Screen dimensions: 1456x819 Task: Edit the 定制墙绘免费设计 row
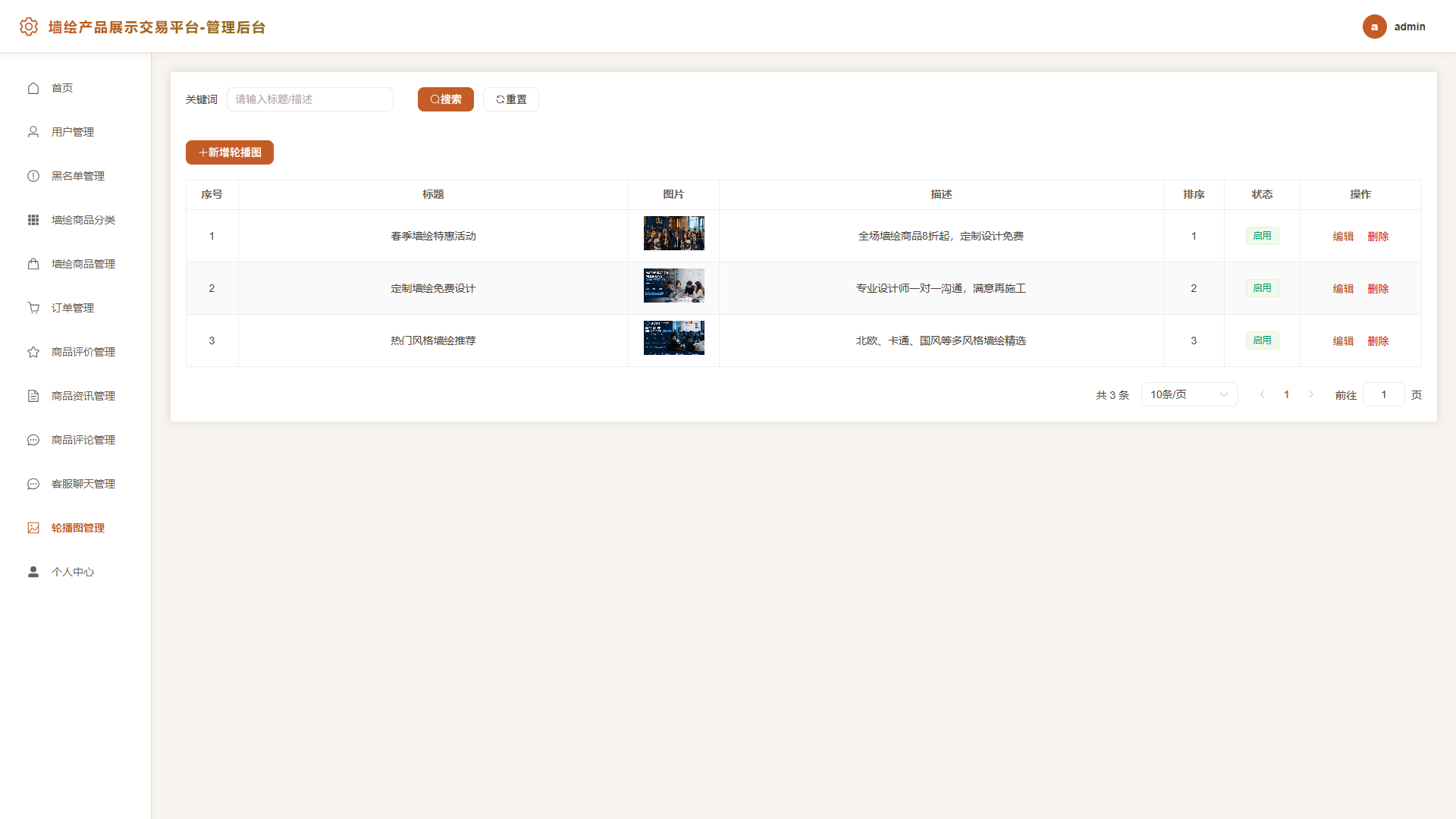1343,289
